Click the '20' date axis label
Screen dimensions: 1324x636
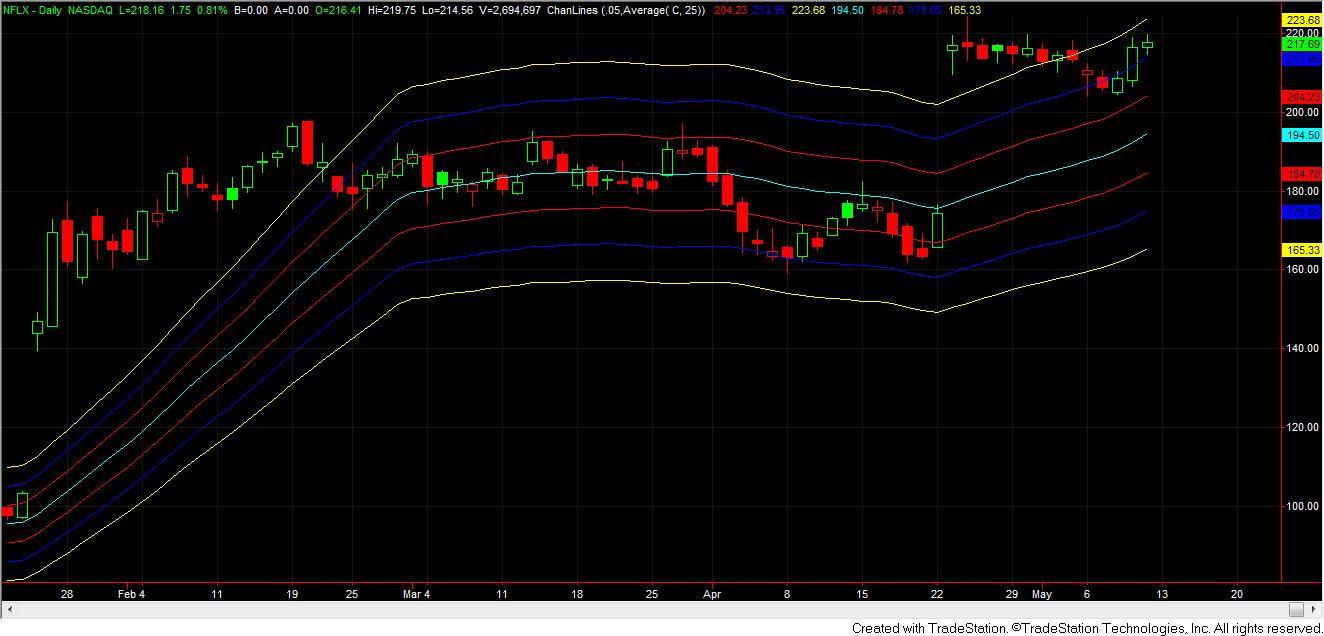tap(1237, 593)
